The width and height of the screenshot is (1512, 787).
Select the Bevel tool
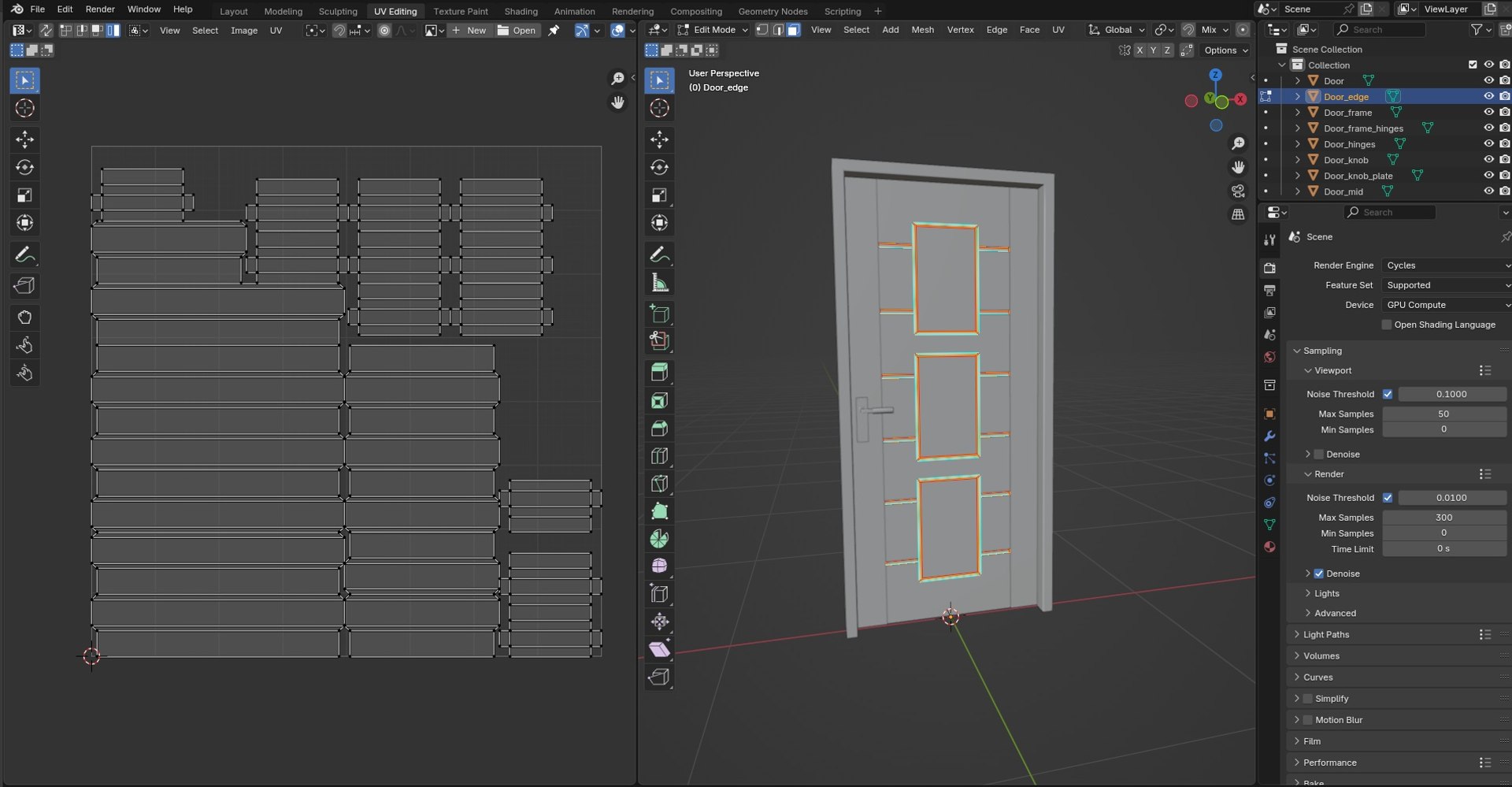click(659, 428)
